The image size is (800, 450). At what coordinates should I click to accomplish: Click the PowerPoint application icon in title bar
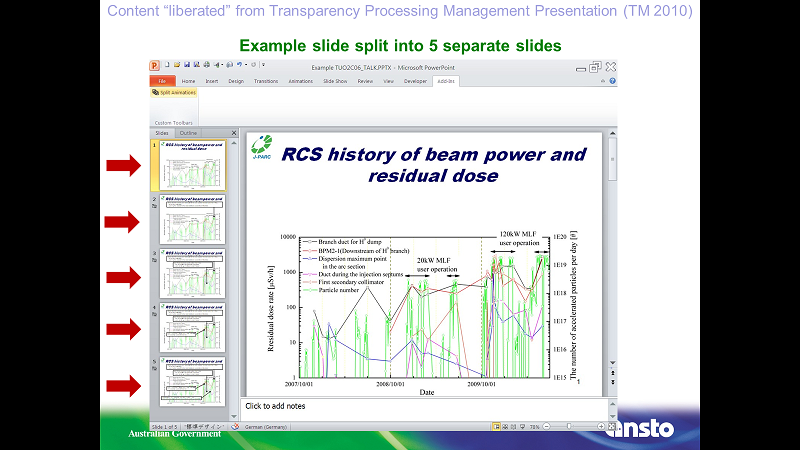[155, 67]
